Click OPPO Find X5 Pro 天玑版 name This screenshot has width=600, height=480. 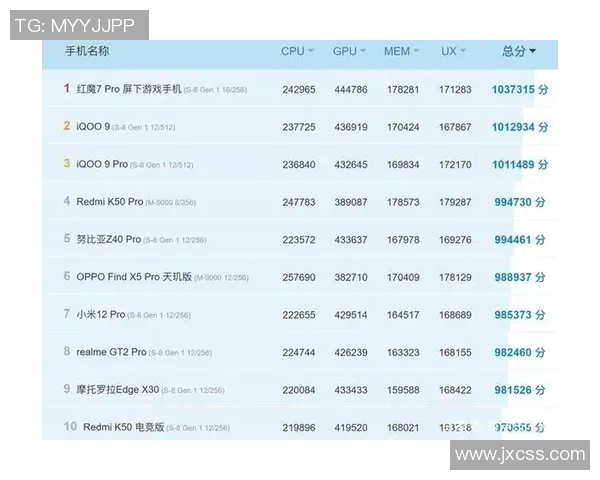point(133,277)
